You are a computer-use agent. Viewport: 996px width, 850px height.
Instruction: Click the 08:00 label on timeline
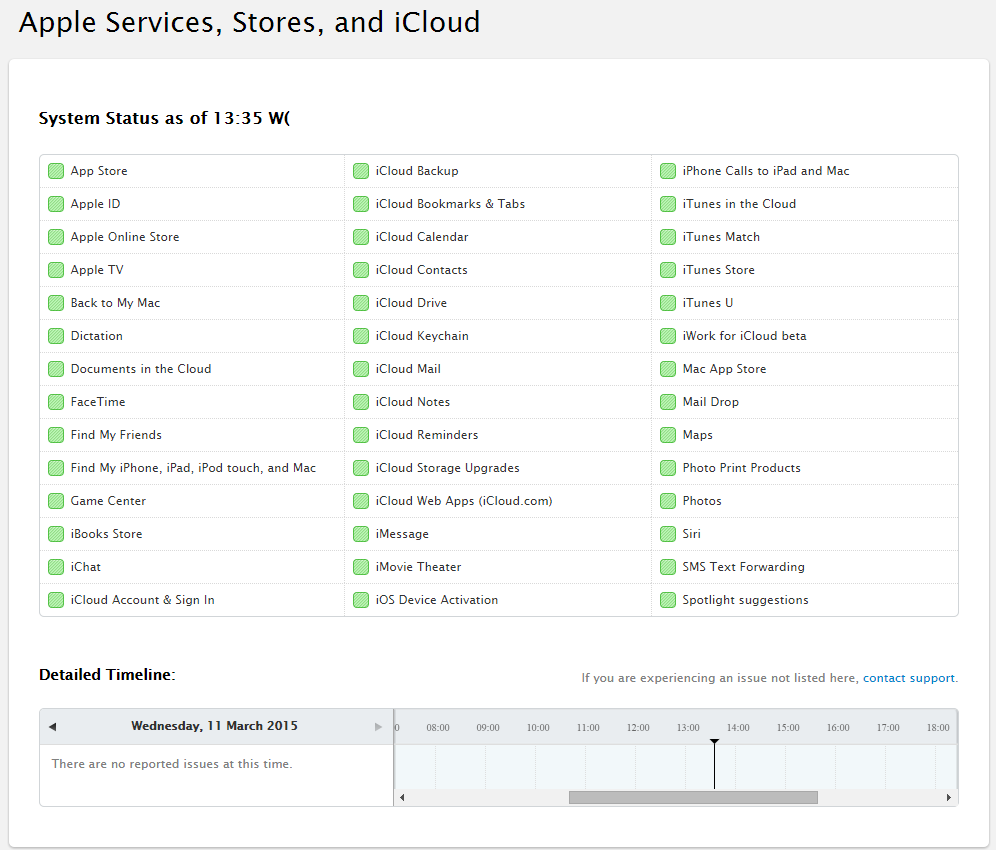[438, 728]
